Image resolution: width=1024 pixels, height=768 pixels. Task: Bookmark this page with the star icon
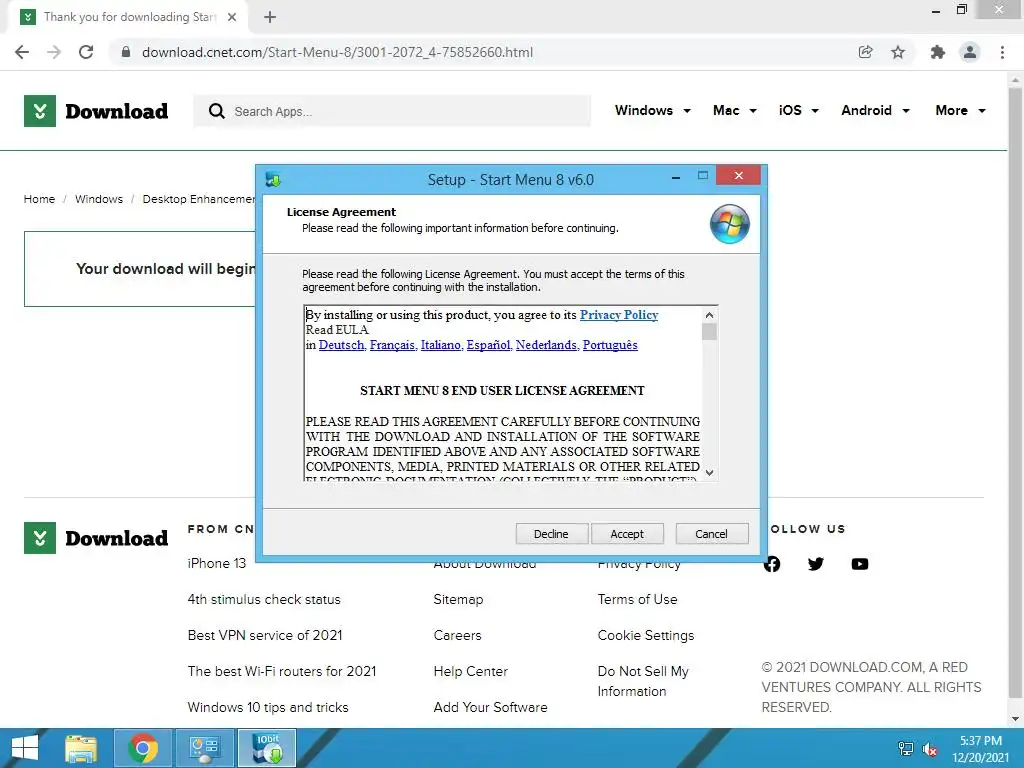[x=898, y=52]
